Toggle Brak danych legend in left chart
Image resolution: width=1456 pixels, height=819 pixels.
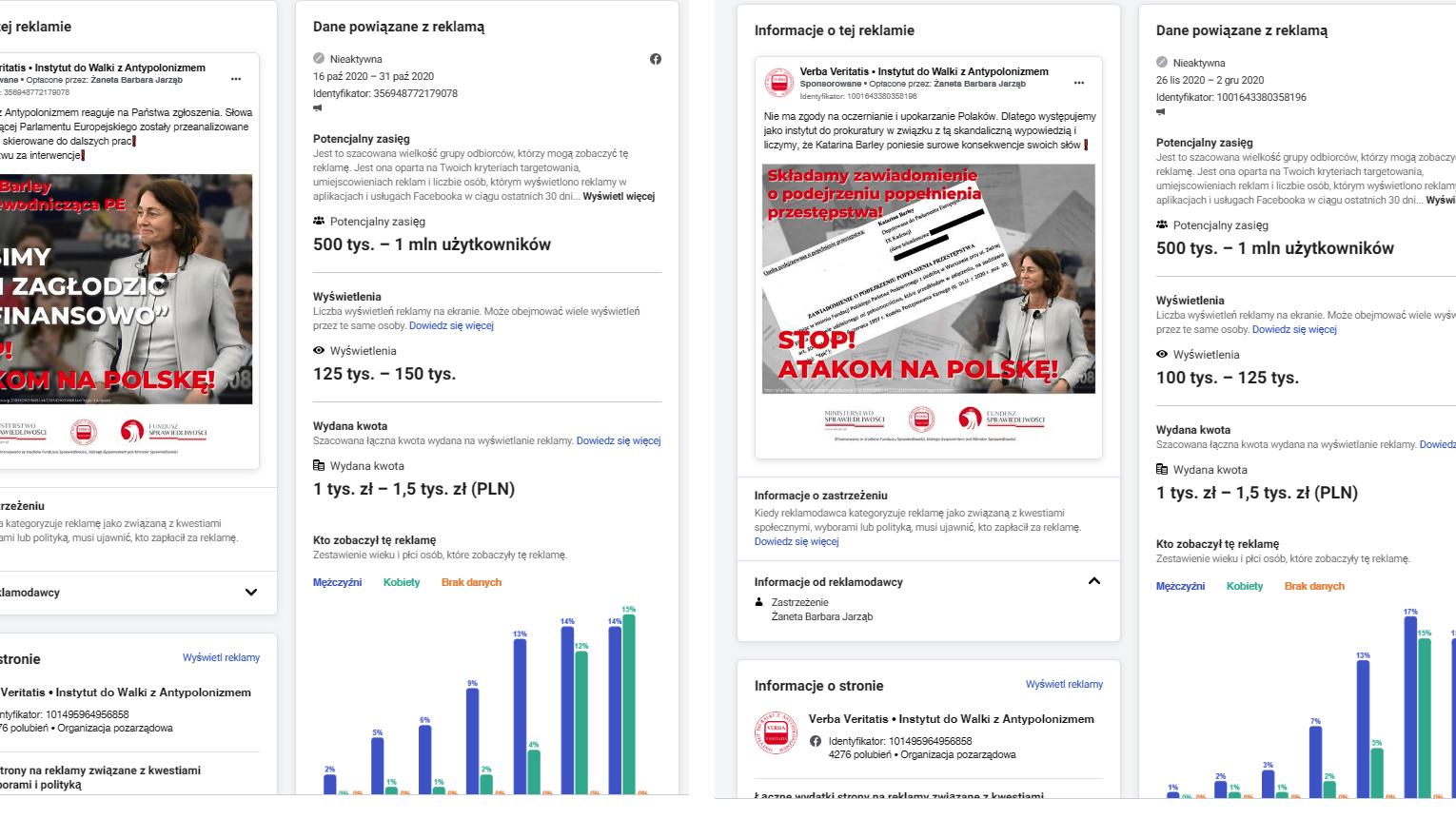coord(471,582)
